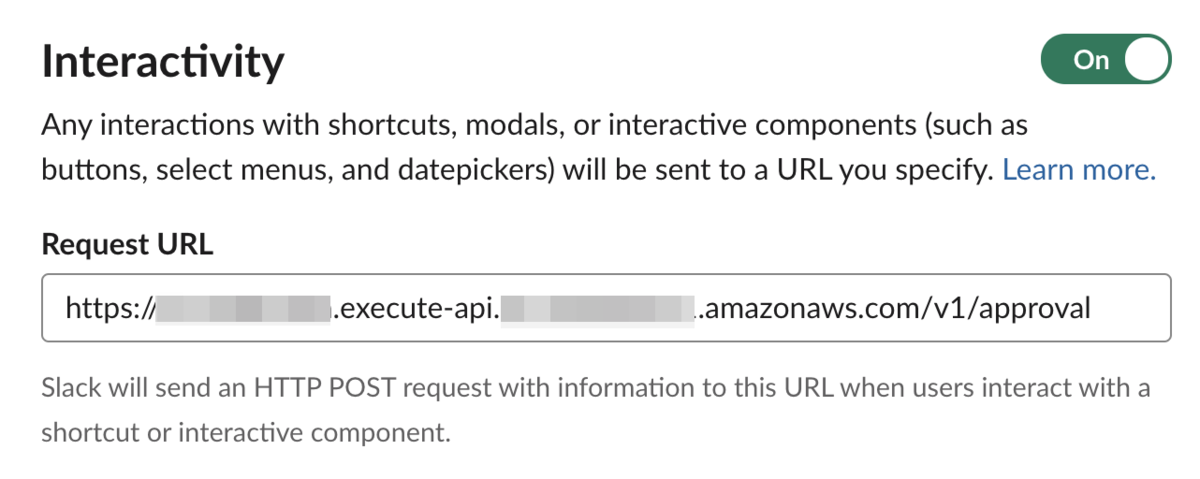This screenshot has width=1200, height=479.
Task: Click the "Request URL" field label
Action: point(127,245)
